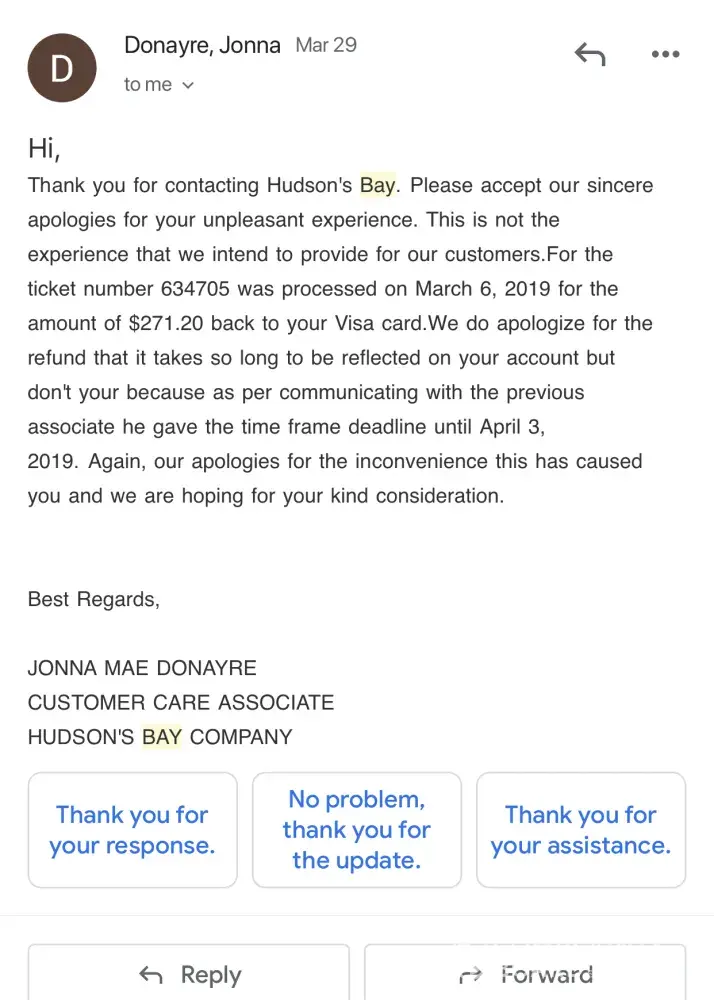Pick the "No problem, thank you for the update." reply
Viewport: 714px width, 1000px height.
pos(357,830)
